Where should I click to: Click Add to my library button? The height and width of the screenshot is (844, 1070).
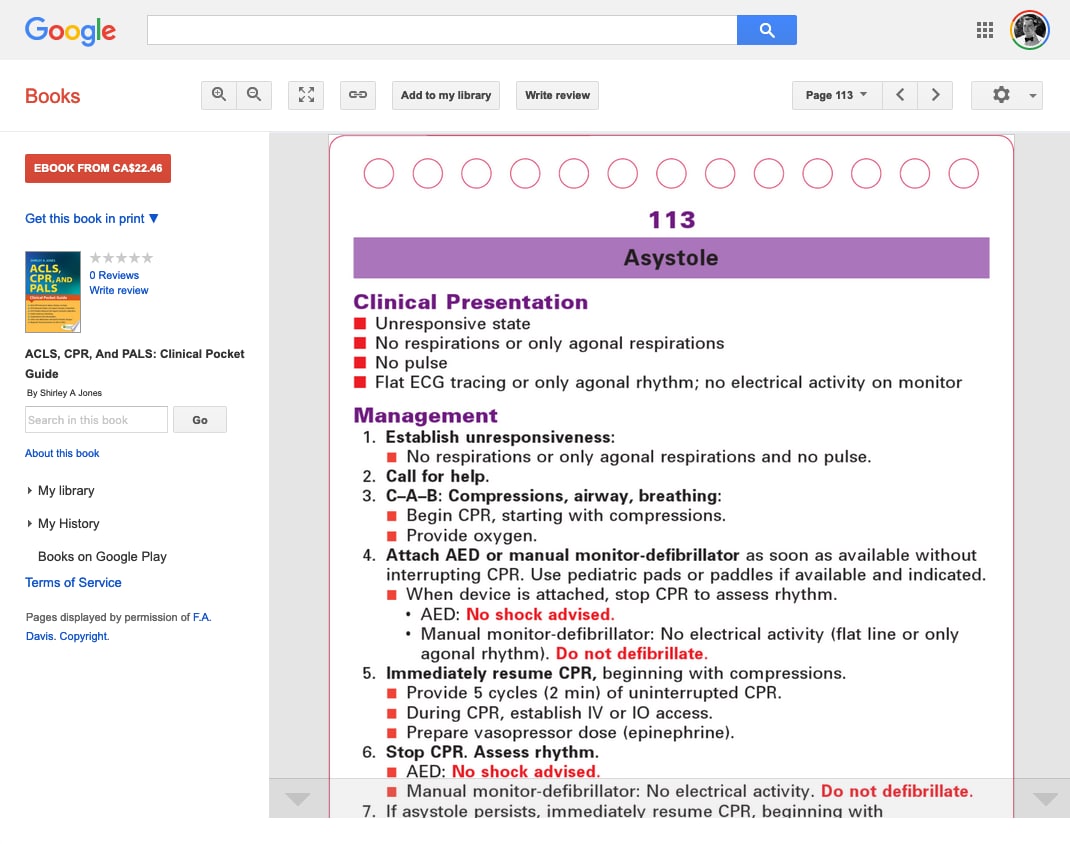(446, 95)
